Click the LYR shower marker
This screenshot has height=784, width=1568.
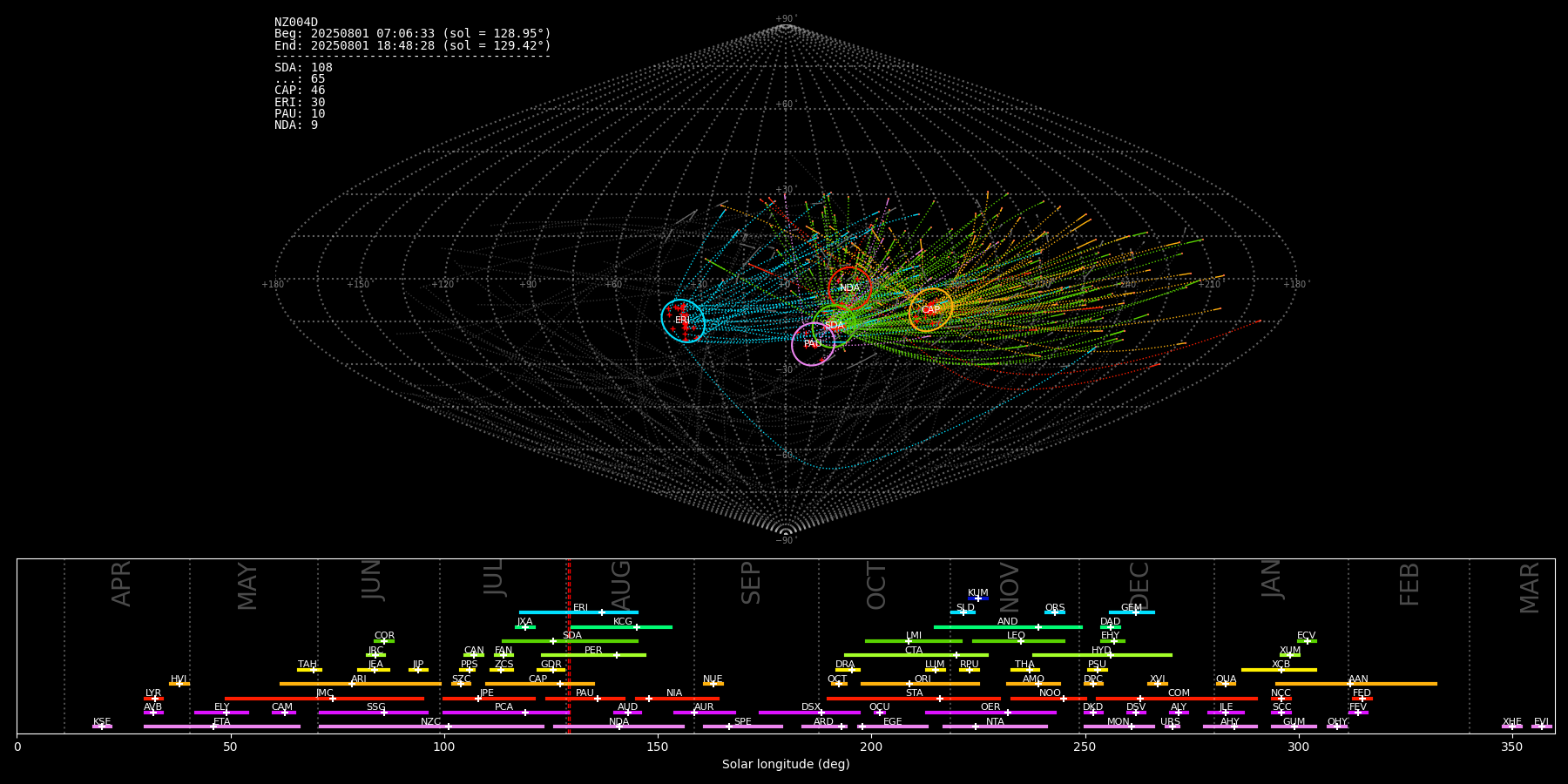[x=154, y=698]
